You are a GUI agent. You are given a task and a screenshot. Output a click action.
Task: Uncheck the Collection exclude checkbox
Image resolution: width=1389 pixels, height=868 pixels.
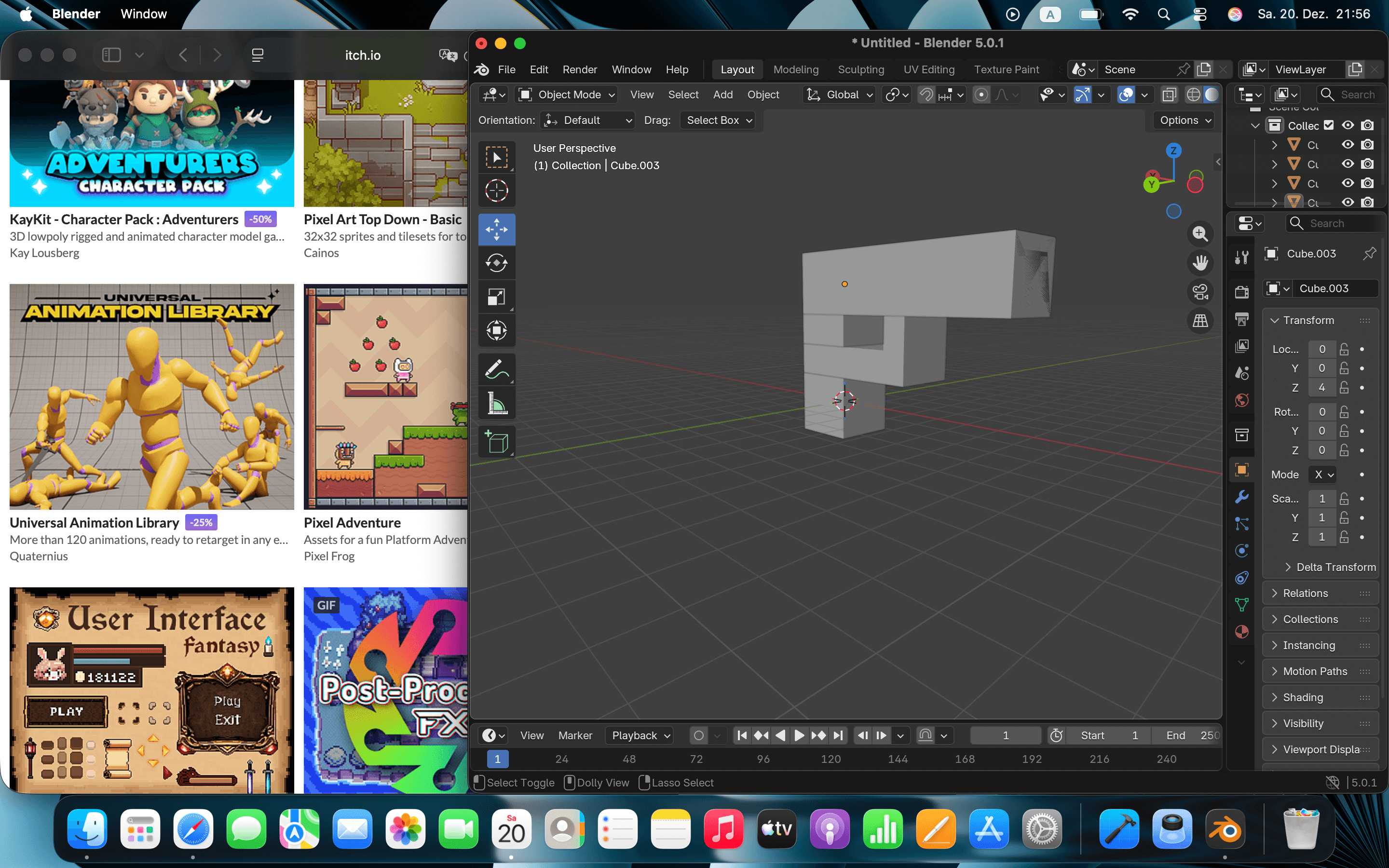[x=1329, y=125]
